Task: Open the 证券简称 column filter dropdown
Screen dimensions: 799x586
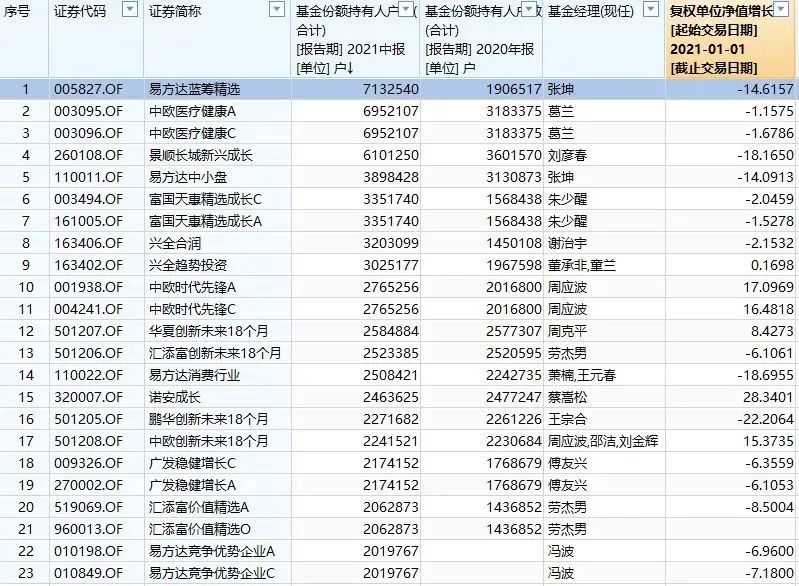Action: tap(277, 9)
